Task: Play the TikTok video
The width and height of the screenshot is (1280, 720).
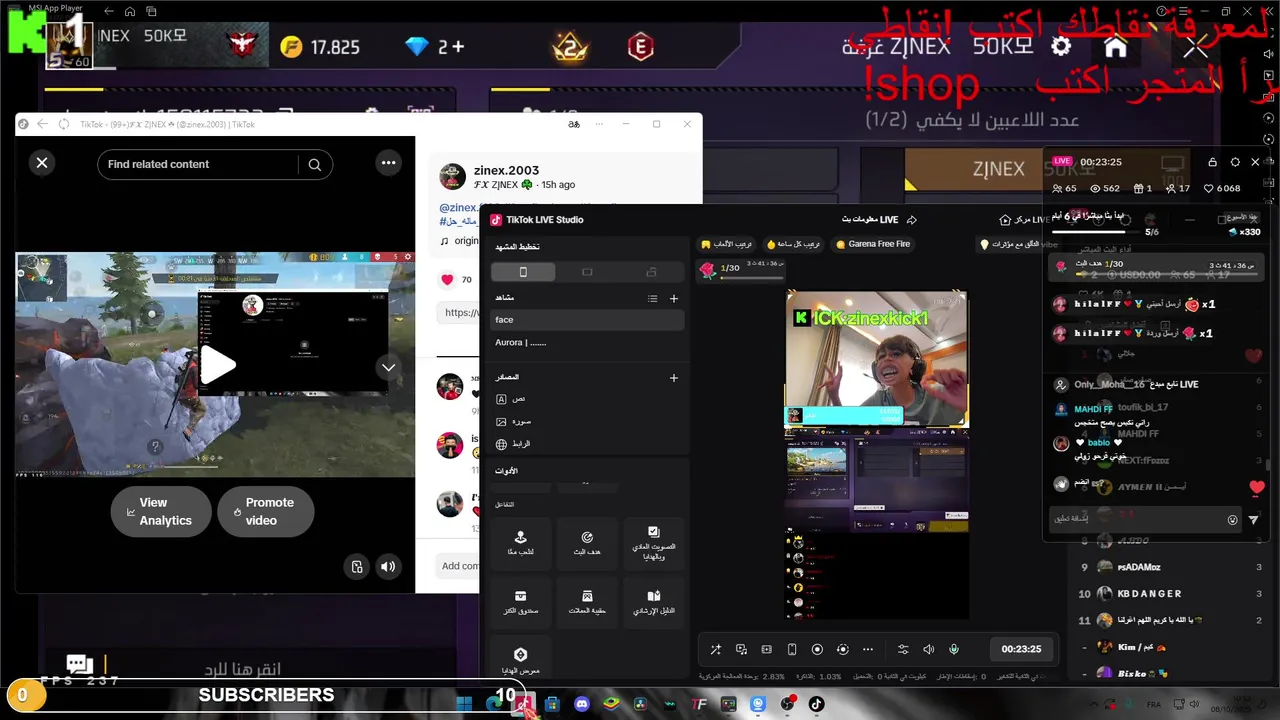Action: coord(217,365)
